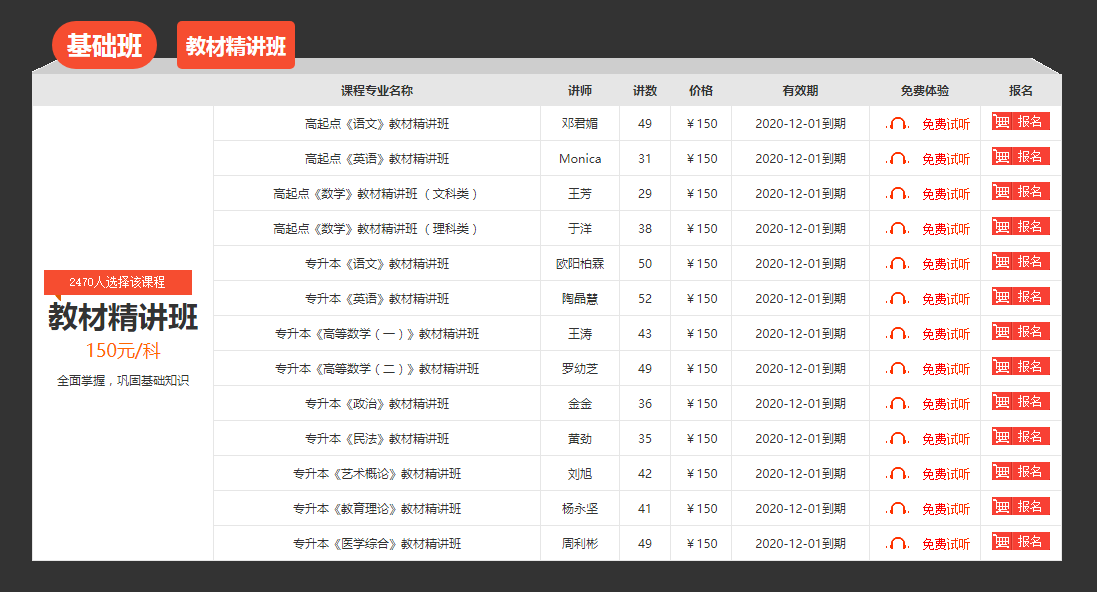Try 免费试听 for 教育理论 course
Image resolution: width=1097 pixels, height=592 pixels.
[x=946, y=509]
